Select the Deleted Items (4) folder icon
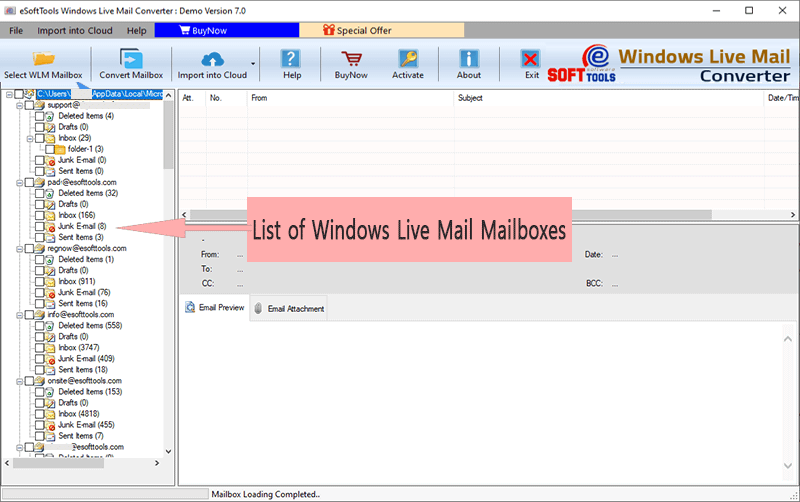 (50, 116)
